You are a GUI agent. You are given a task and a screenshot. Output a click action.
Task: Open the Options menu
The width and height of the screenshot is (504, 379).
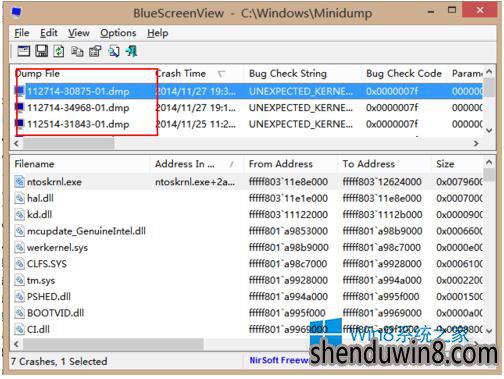point(118,33)
